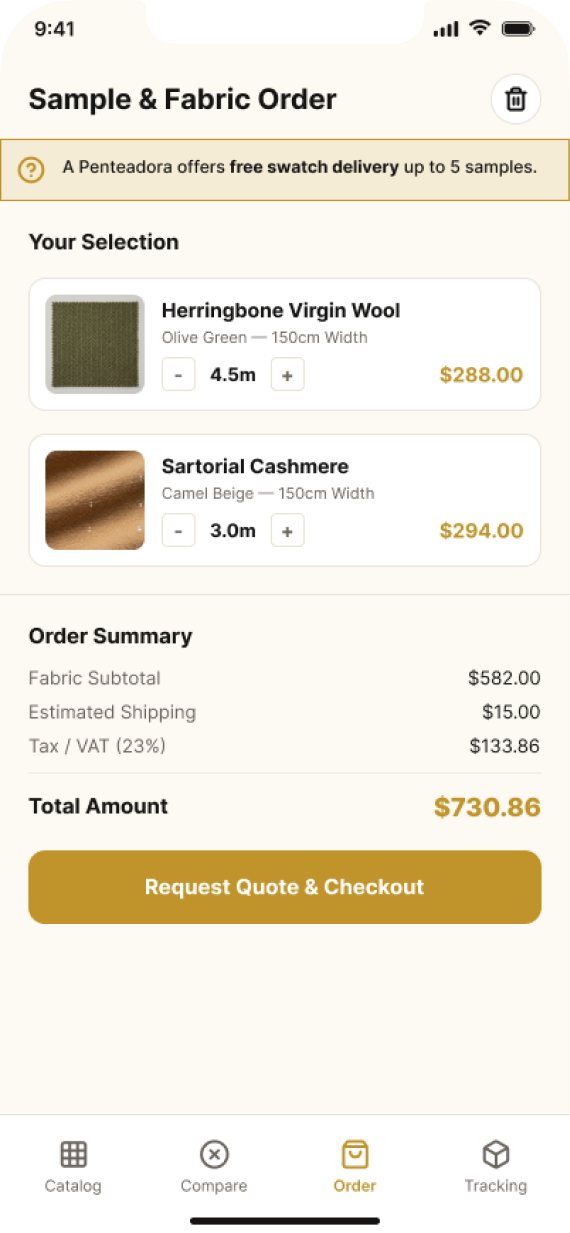Open the Catalog grid icon
The image size is (570, 1233).
(x=73, y=1154)
